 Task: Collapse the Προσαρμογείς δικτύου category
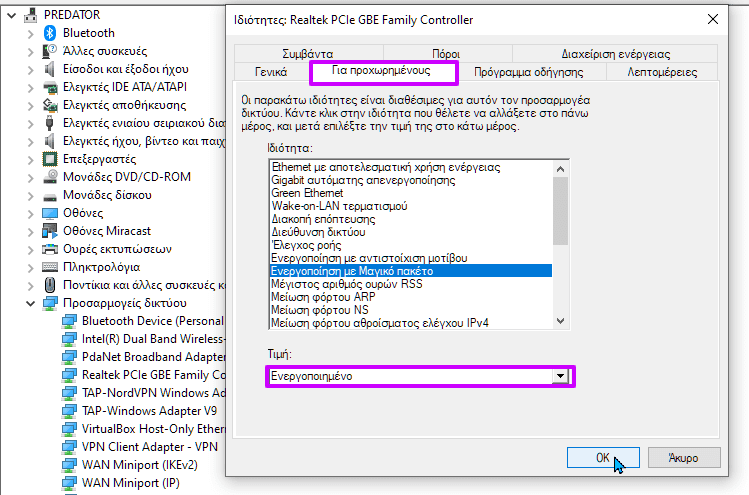31,303
